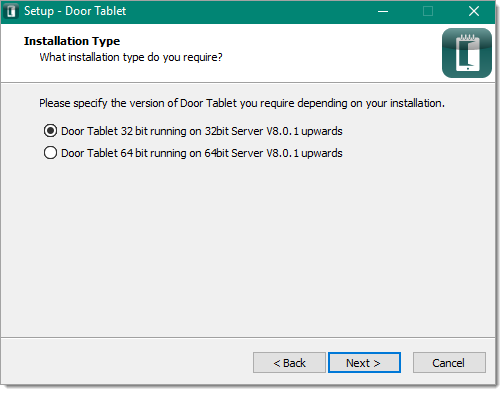
Task: Click the 'Installation Type' heading
Action: coord(72,41)
